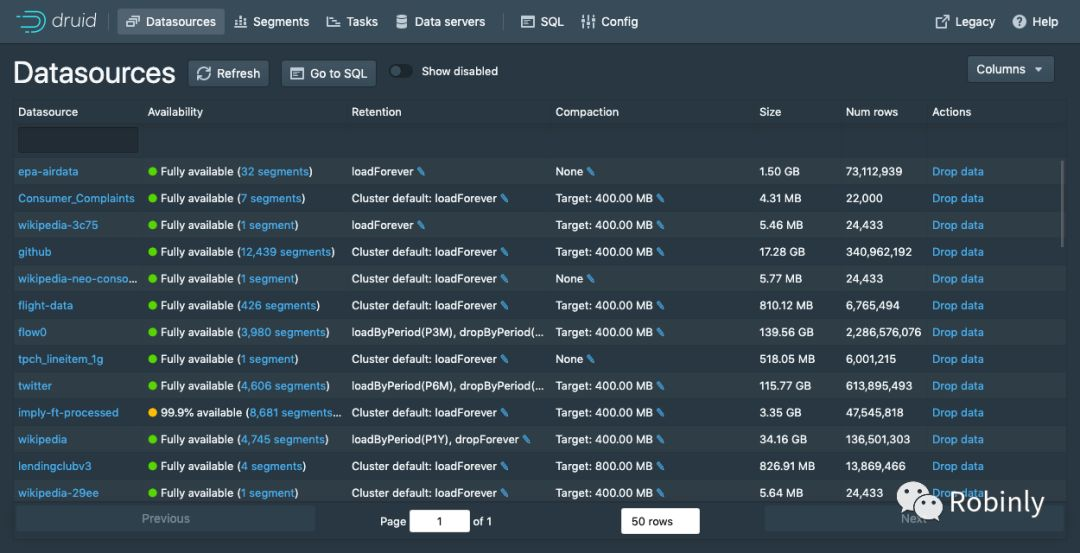
Task: Edit compaction pencil for imply-ft-processed
Action: (x=661, y=413)
